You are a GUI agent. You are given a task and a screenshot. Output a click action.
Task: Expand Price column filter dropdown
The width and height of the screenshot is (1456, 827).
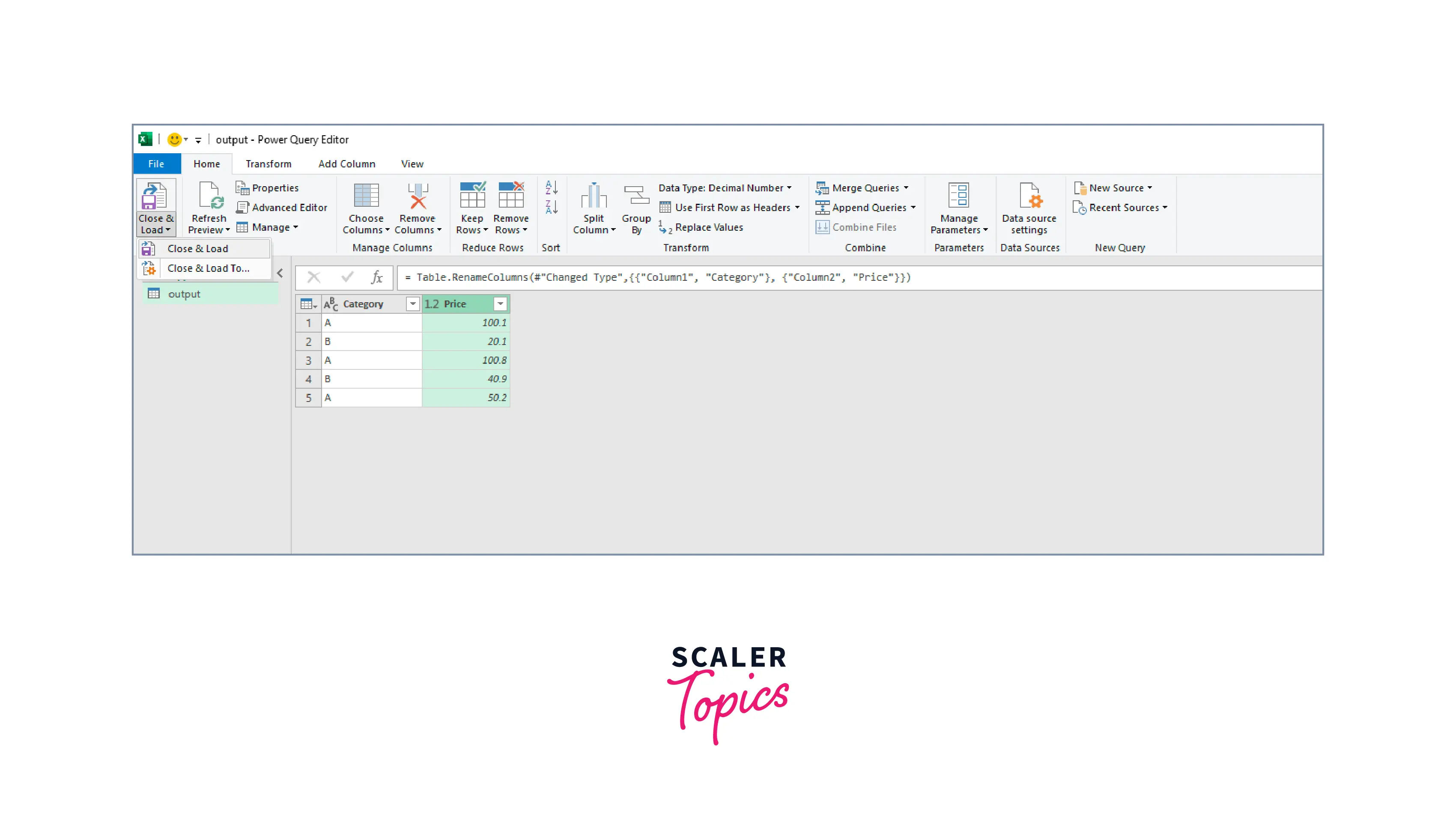500,304
